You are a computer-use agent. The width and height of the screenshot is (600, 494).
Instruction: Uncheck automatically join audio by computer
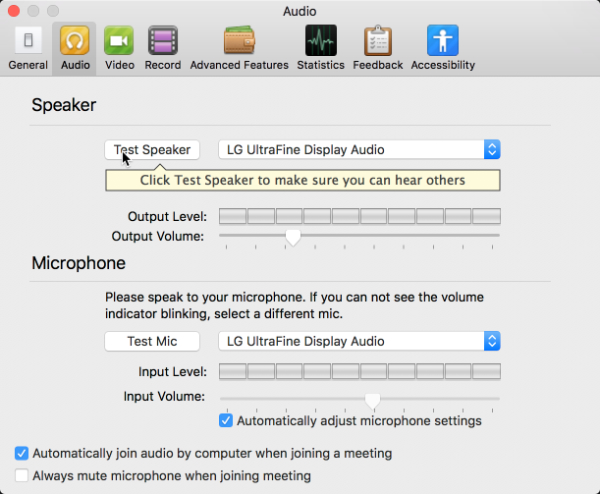point(23,453)
